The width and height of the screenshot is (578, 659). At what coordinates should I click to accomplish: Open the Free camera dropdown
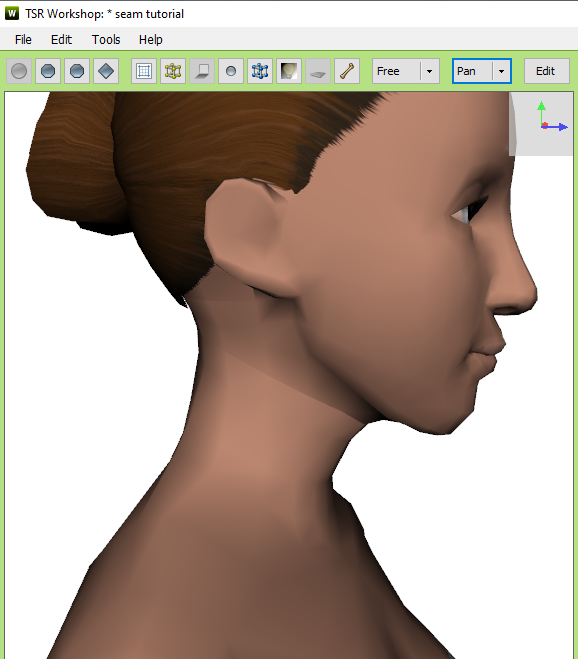coord(429,71)
